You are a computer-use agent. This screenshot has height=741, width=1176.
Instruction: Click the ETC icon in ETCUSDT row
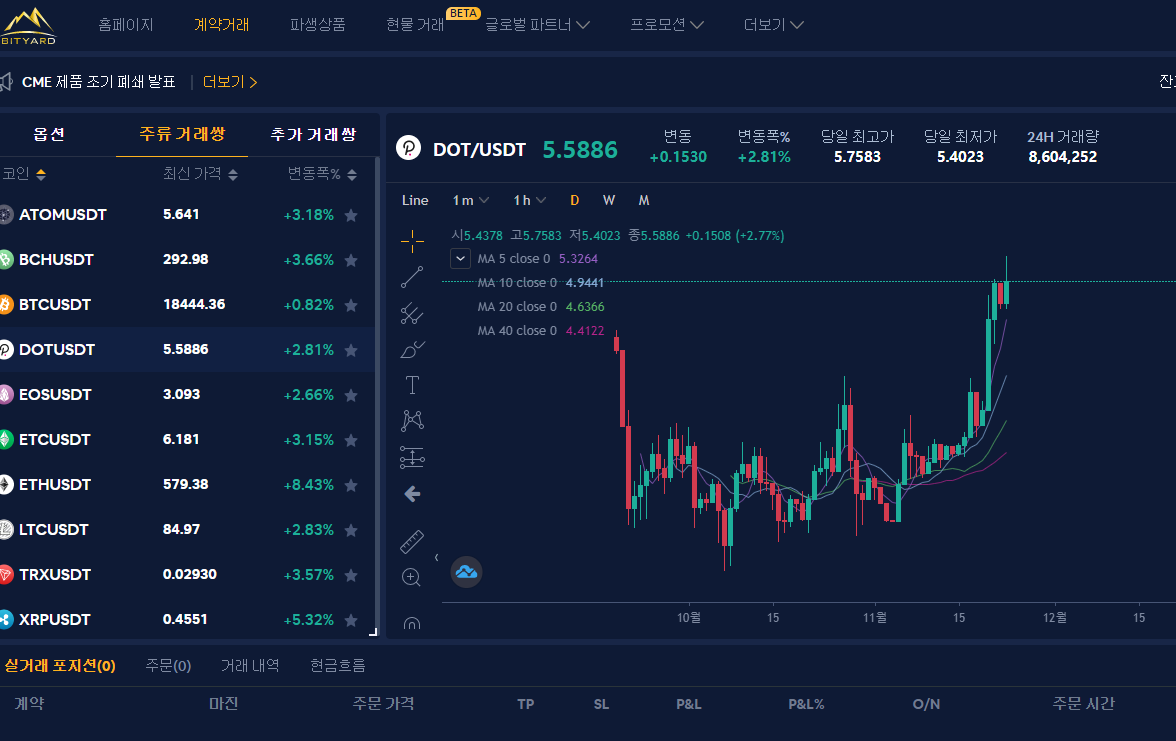pyautogui.click(x=6, y=440)
